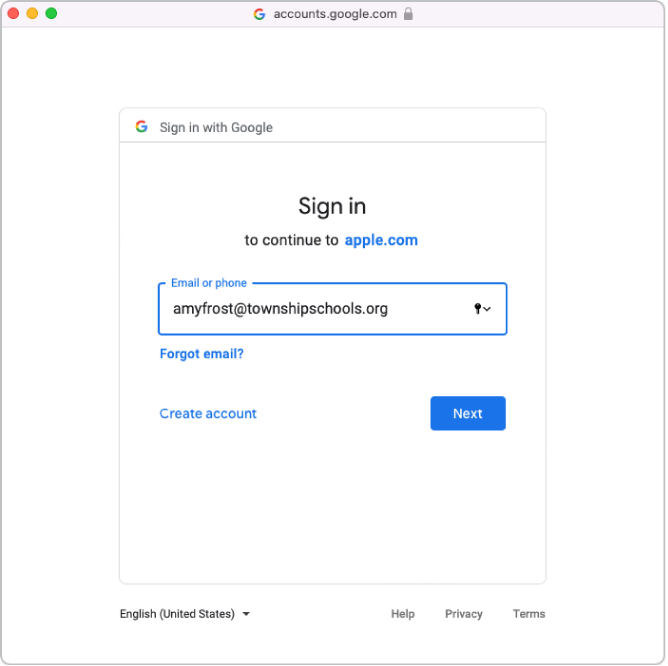Click the padlock icon beside the URL
The width and height of the screenshot is (668, 666).
coord(408,14)
